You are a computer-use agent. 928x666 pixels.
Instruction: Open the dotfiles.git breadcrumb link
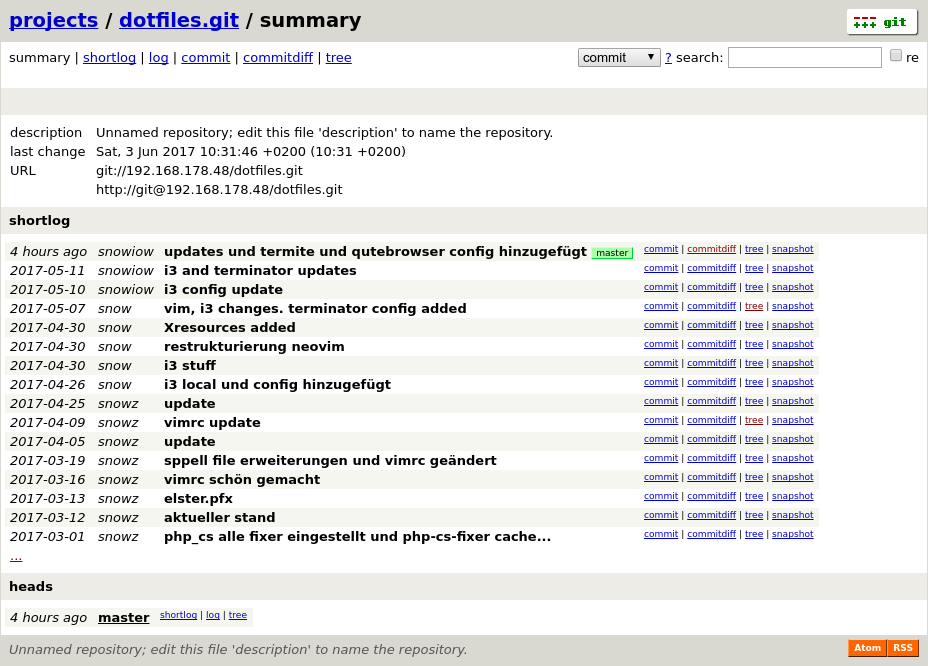179,20
